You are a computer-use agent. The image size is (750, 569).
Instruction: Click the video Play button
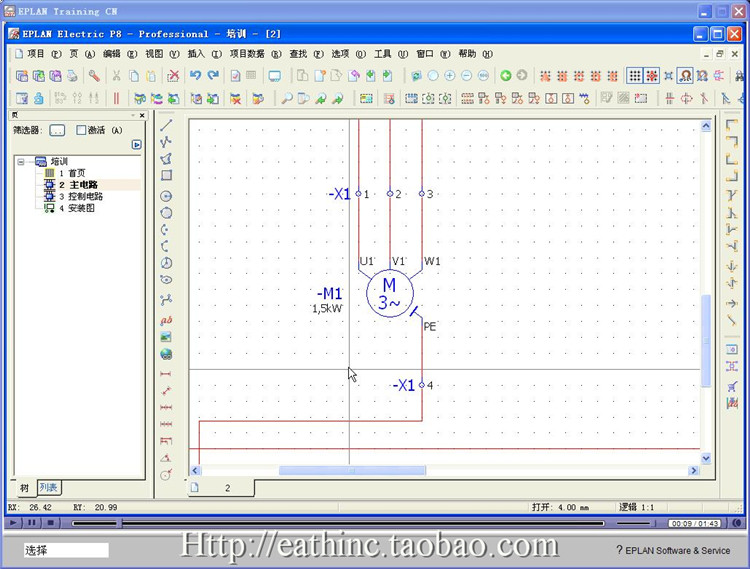(x=13, y=523)
